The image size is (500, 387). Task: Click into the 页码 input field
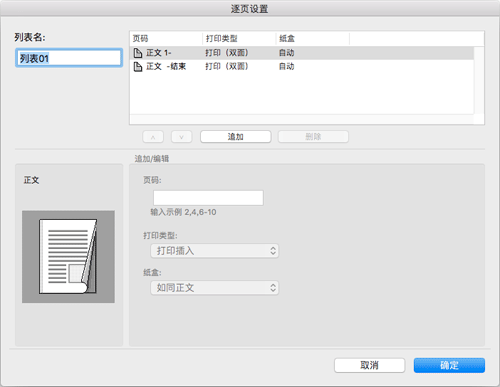pyautogui.click(x=208, y=198)
